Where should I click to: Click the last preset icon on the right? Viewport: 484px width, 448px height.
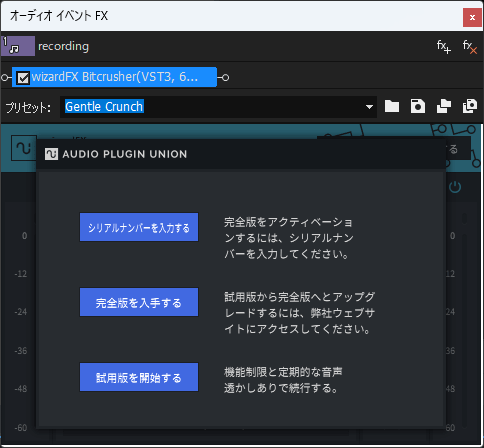click(470, 107)
